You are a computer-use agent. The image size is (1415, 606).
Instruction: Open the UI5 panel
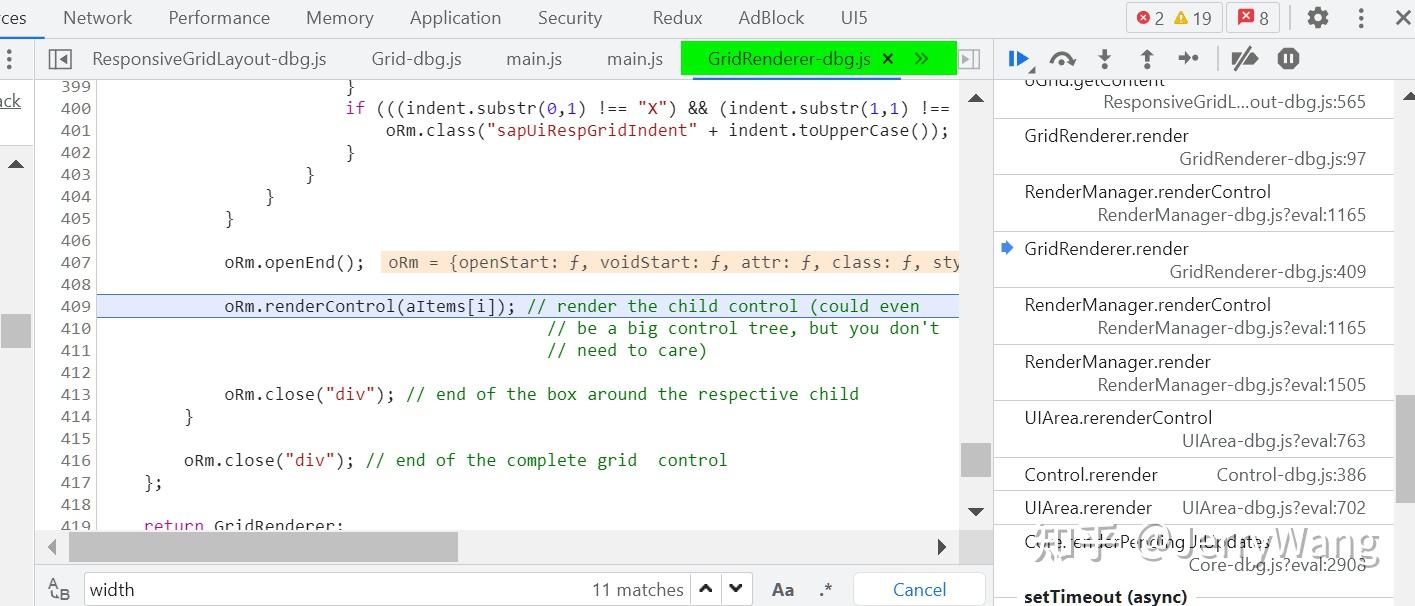click(x=854, y=18)
